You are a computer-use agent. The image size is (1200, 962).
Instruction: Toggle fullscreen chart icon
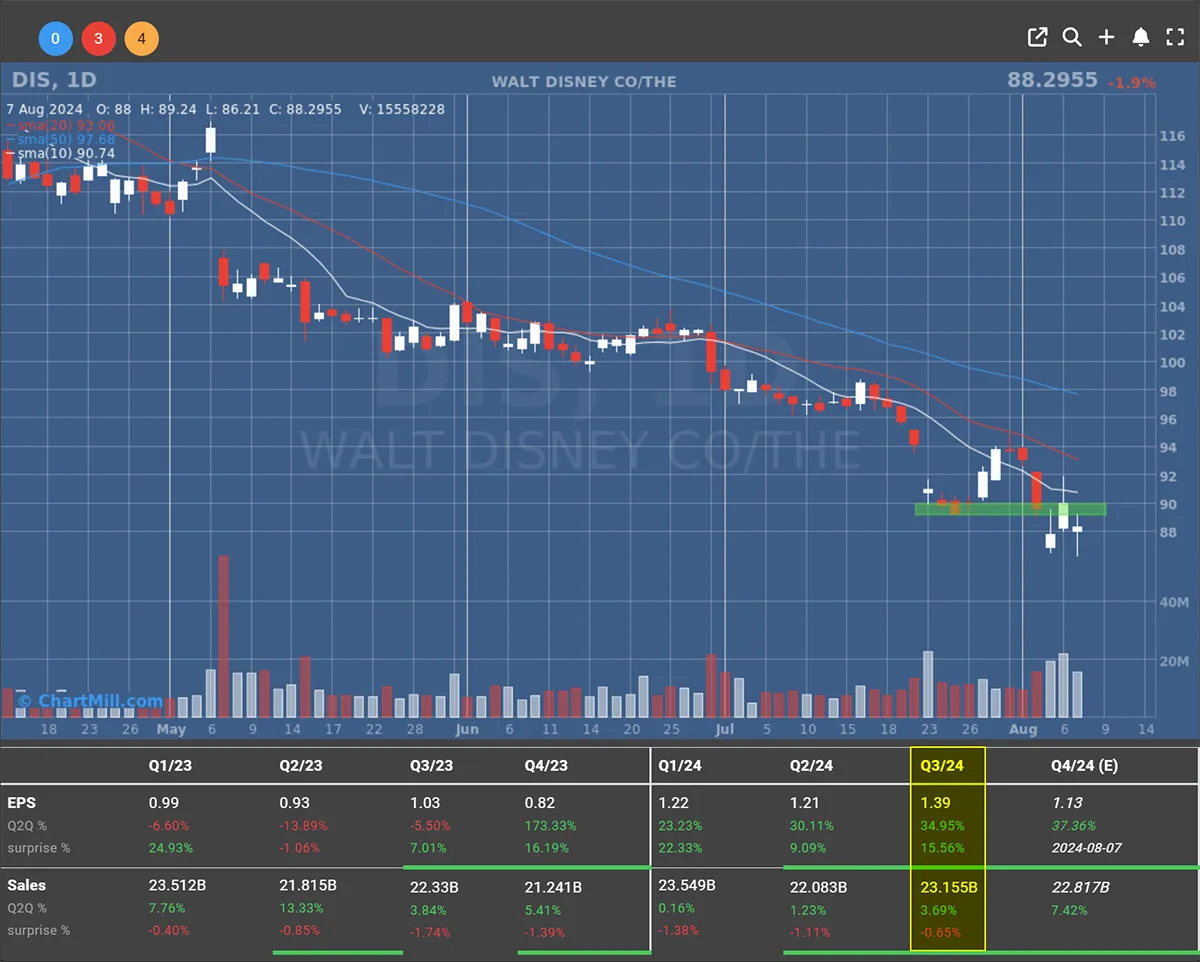pyautogui.click(x=1175, y=37)
